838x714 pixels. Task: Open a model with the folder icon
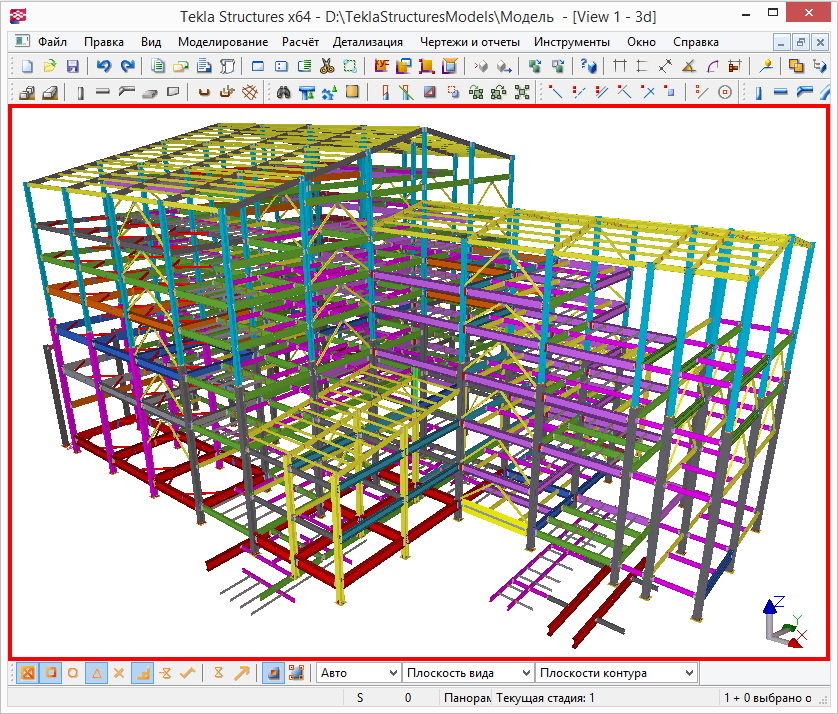49,66
